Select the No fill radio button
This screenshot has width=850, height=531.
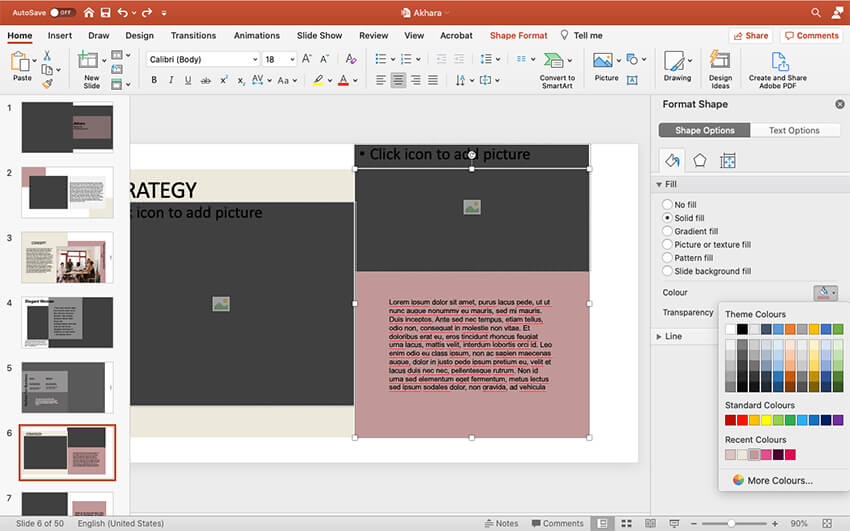click(x=667, y=204)
